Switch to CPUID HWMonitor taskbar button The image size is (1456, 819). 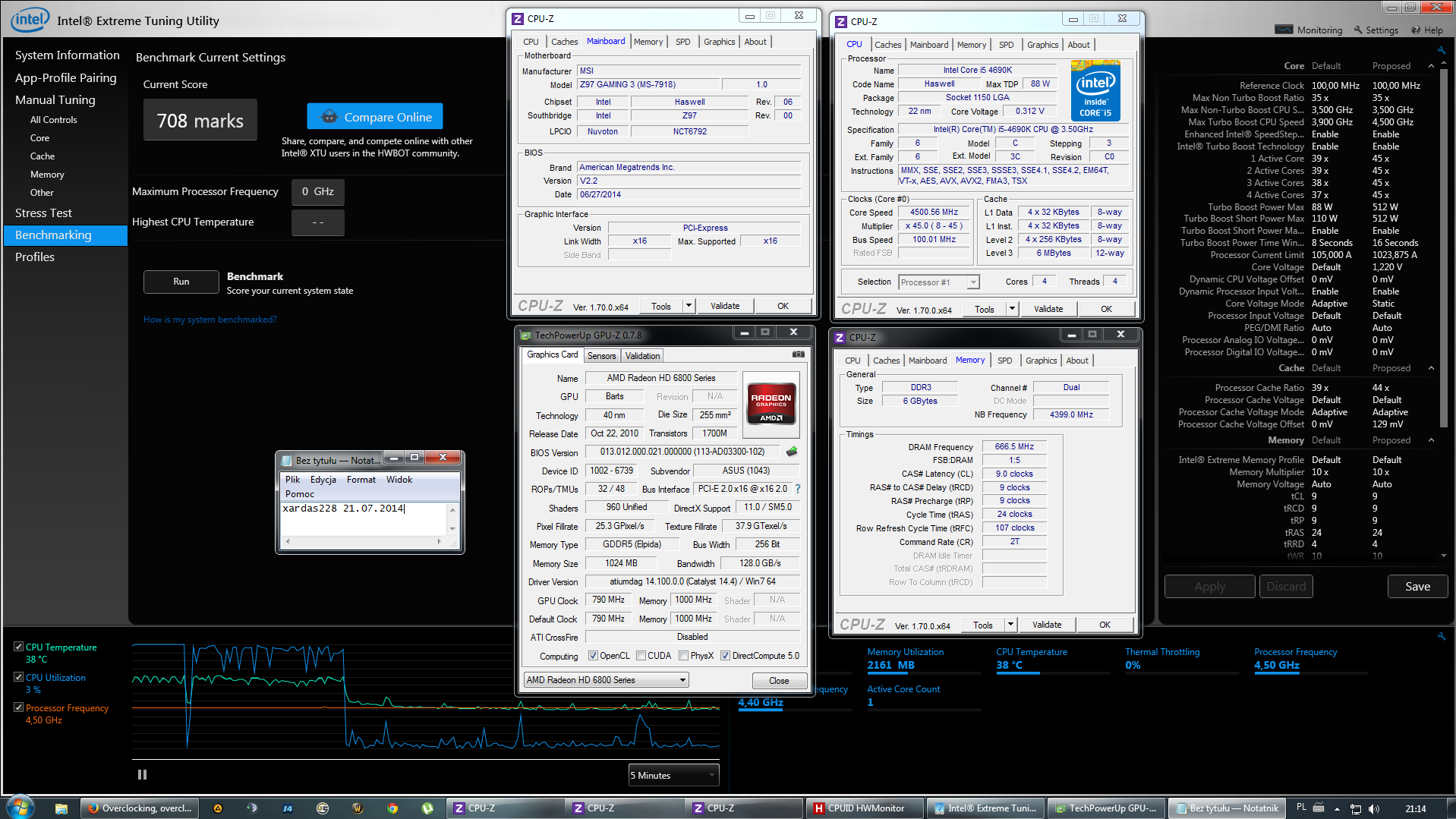(865, 808)
